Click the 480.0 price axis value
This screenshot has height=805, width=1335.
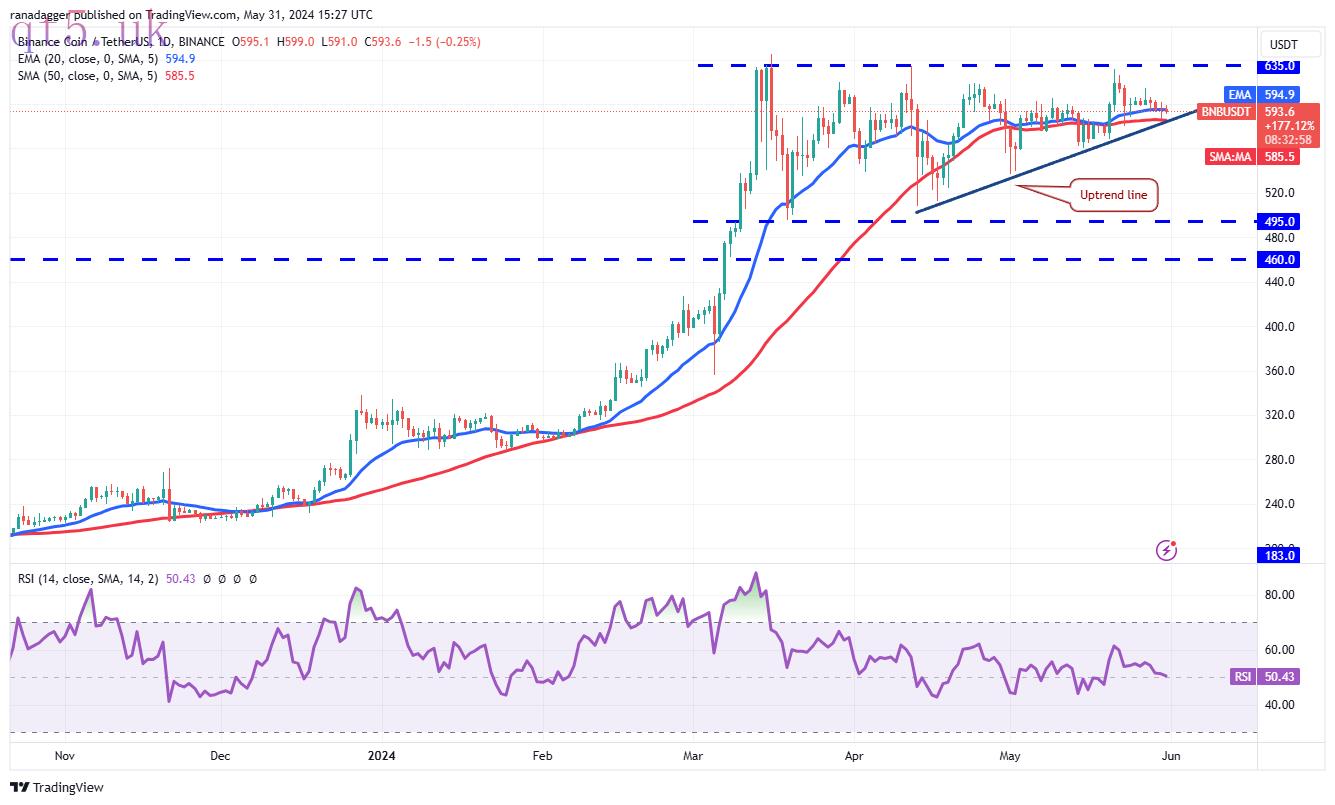[x=1282, y=238]
